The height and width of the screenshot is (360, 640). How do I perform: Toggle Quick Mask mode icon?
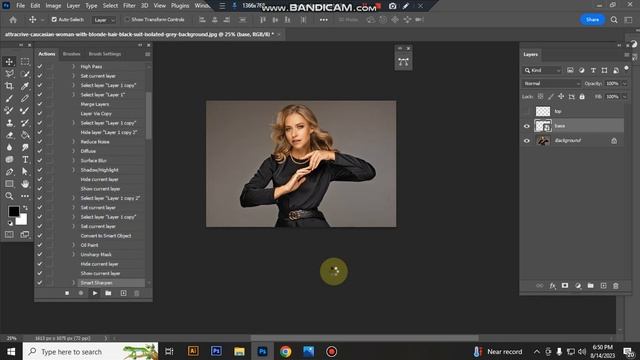coord(9,235)
